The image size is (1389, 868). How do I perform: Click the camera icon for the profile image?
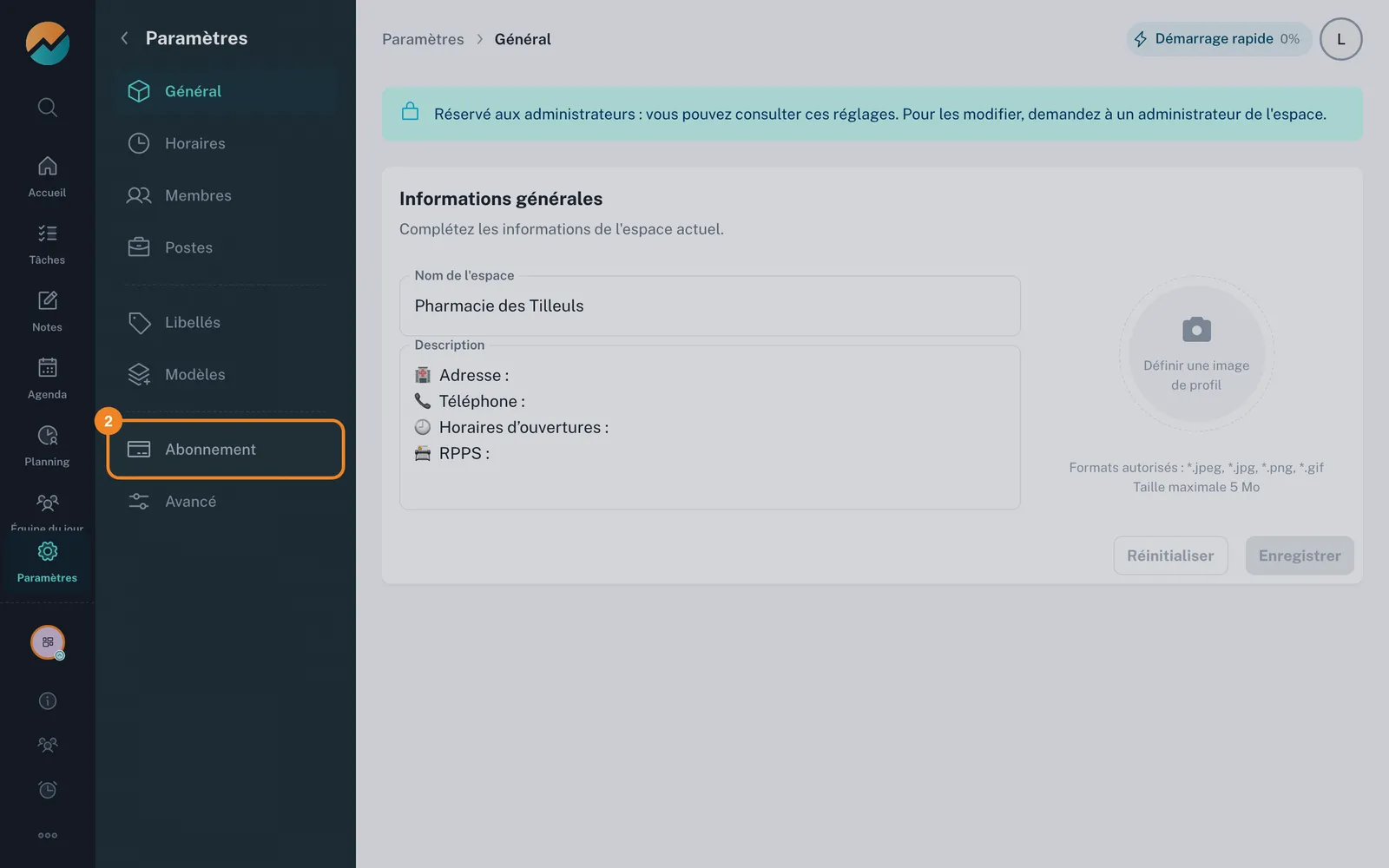point(1196,330)
